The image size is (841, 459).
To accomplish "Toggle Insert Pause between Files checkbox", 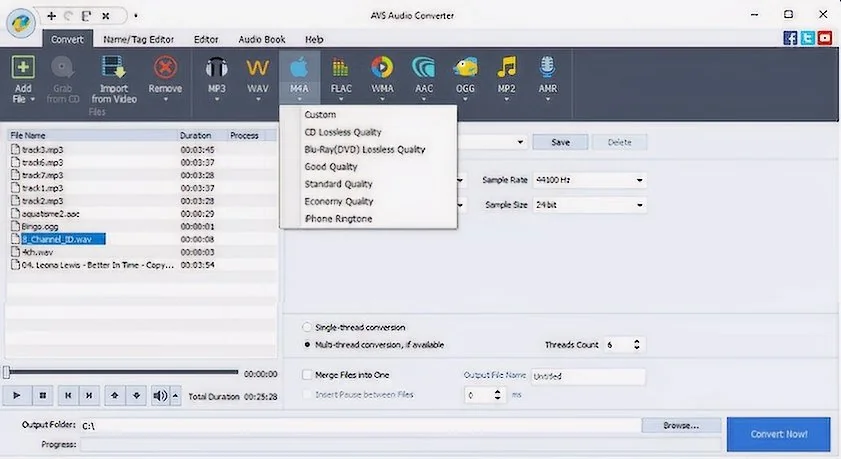I will (307, 395).
